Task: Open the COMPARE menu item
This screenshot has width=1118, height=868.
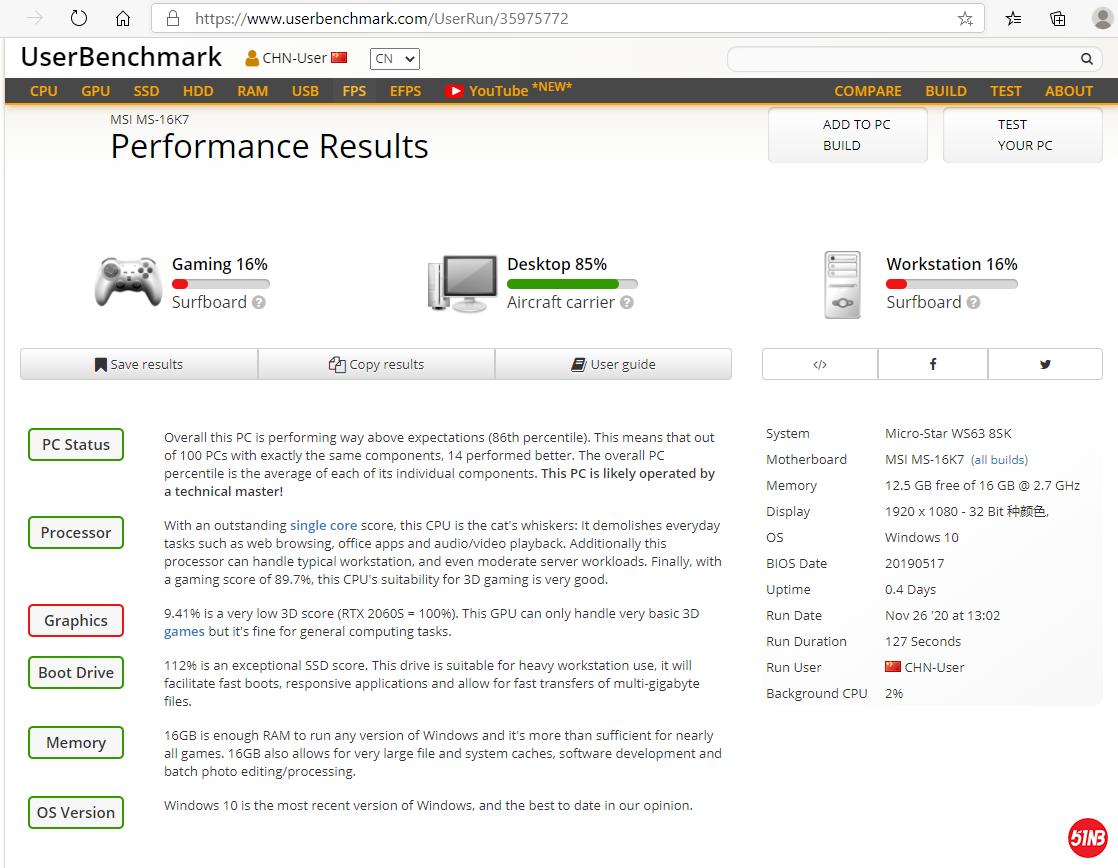Action: 867,91
